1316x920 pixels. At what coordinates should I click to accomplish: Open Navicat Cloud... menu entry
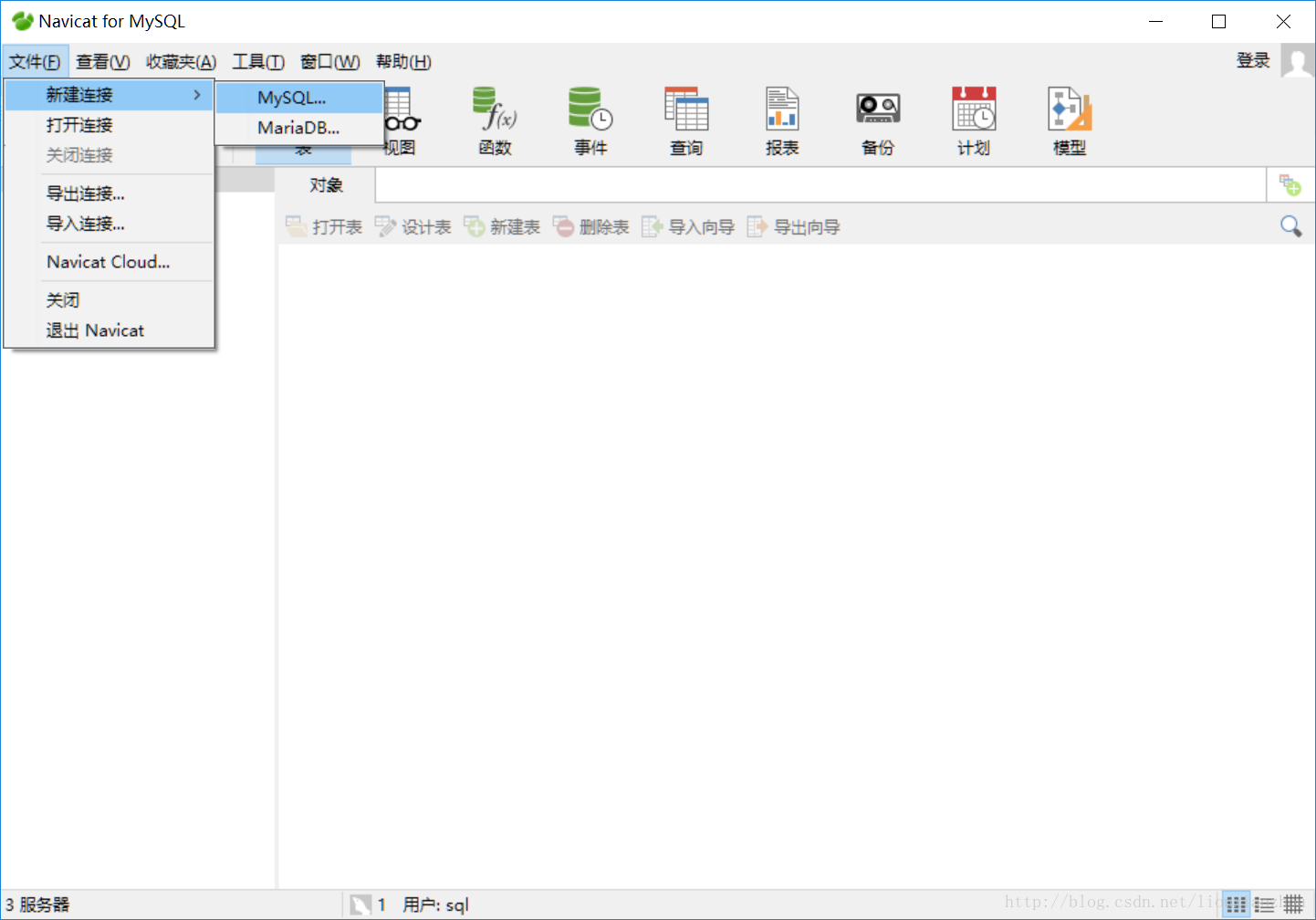tap(110, 262)
